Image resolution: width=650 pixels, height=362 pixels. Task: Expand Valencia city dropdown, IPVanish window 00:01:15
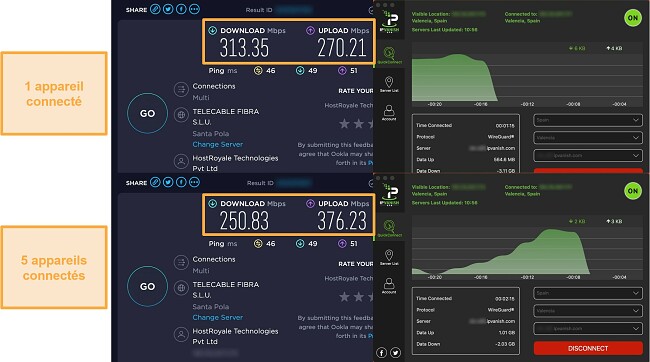point(588,138)
